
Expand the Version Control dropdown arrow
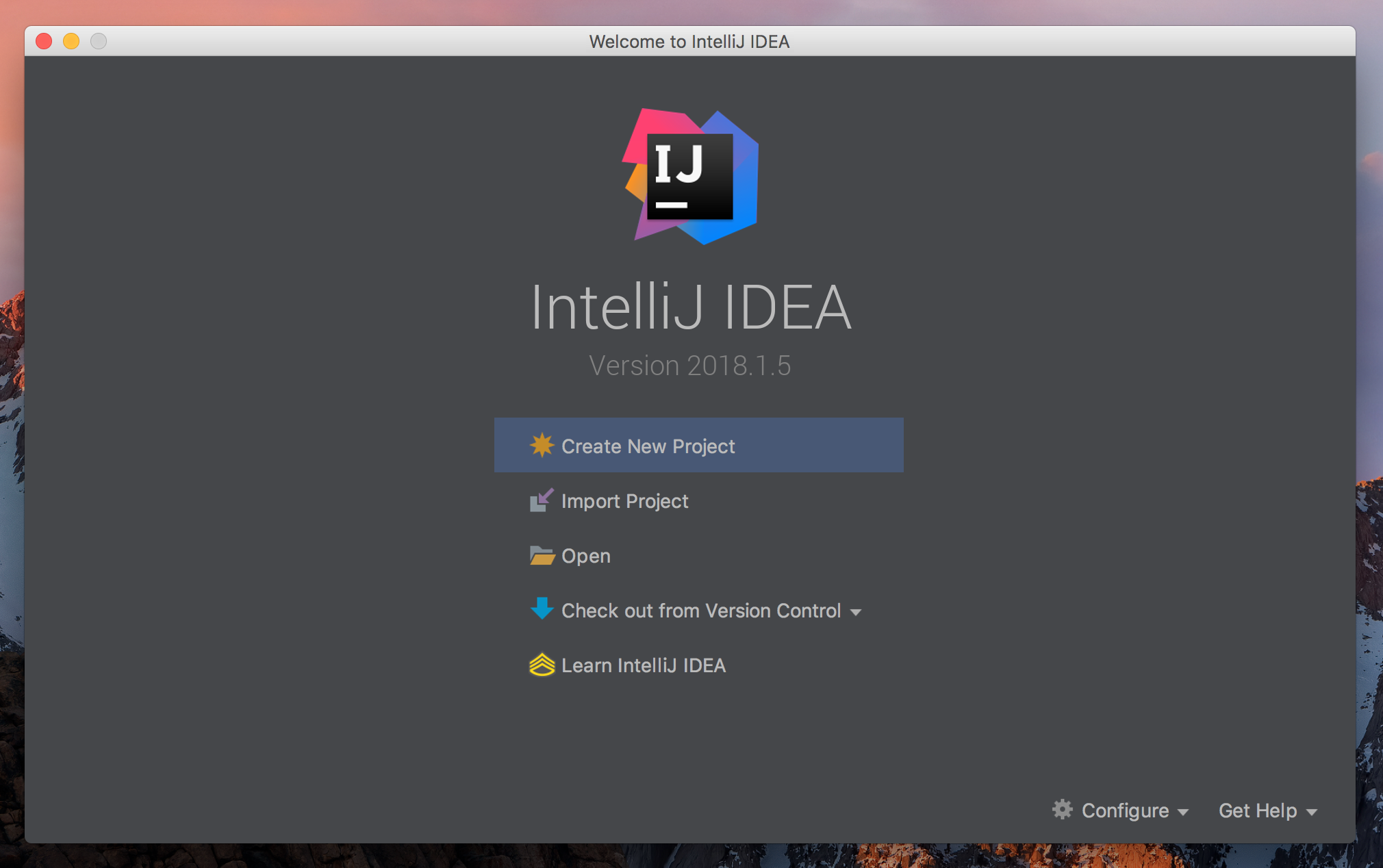[x=855, y=612]
